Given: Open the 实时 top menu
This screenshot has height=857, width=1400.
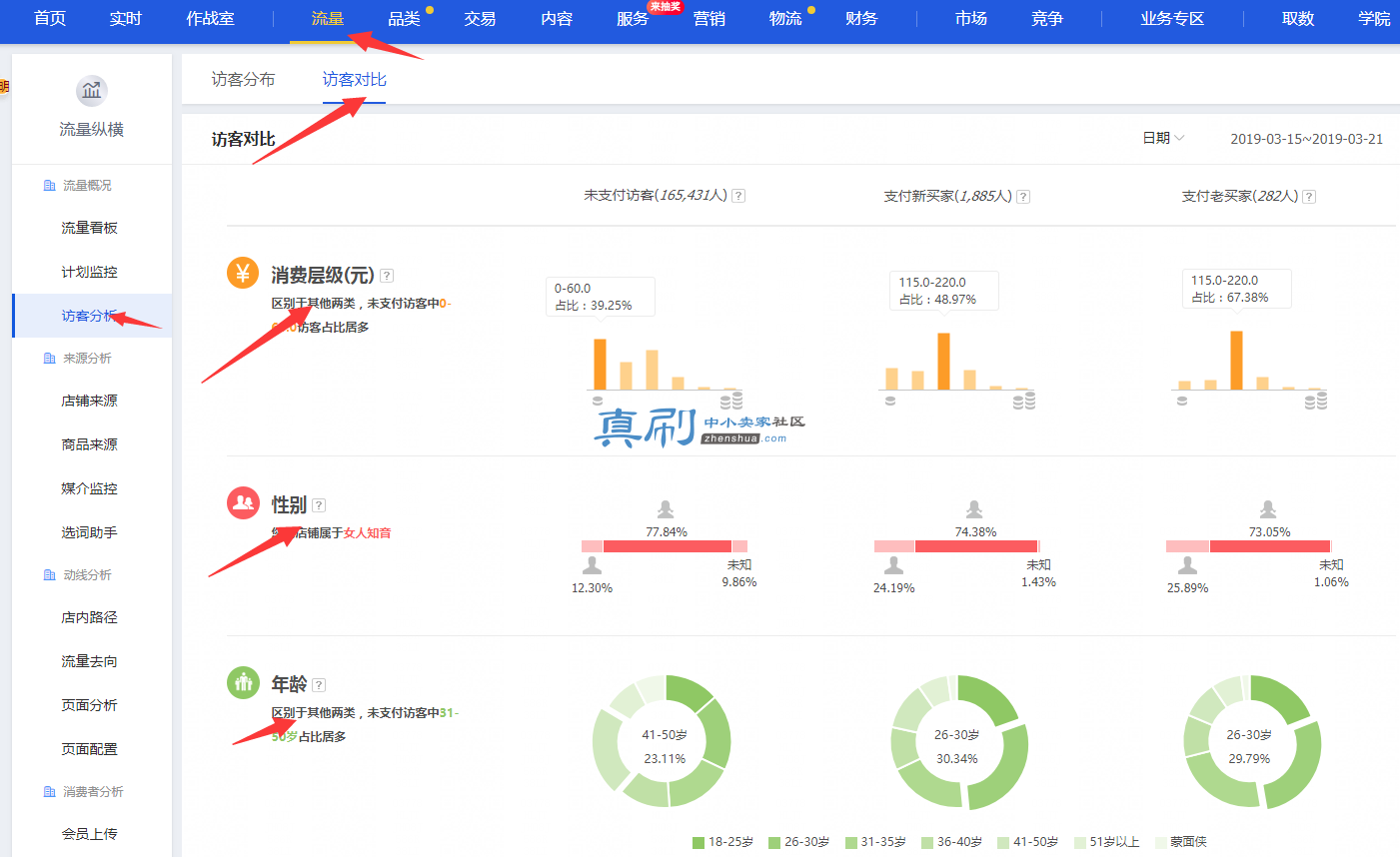Looking at the screenshot, I should [126, 19].
